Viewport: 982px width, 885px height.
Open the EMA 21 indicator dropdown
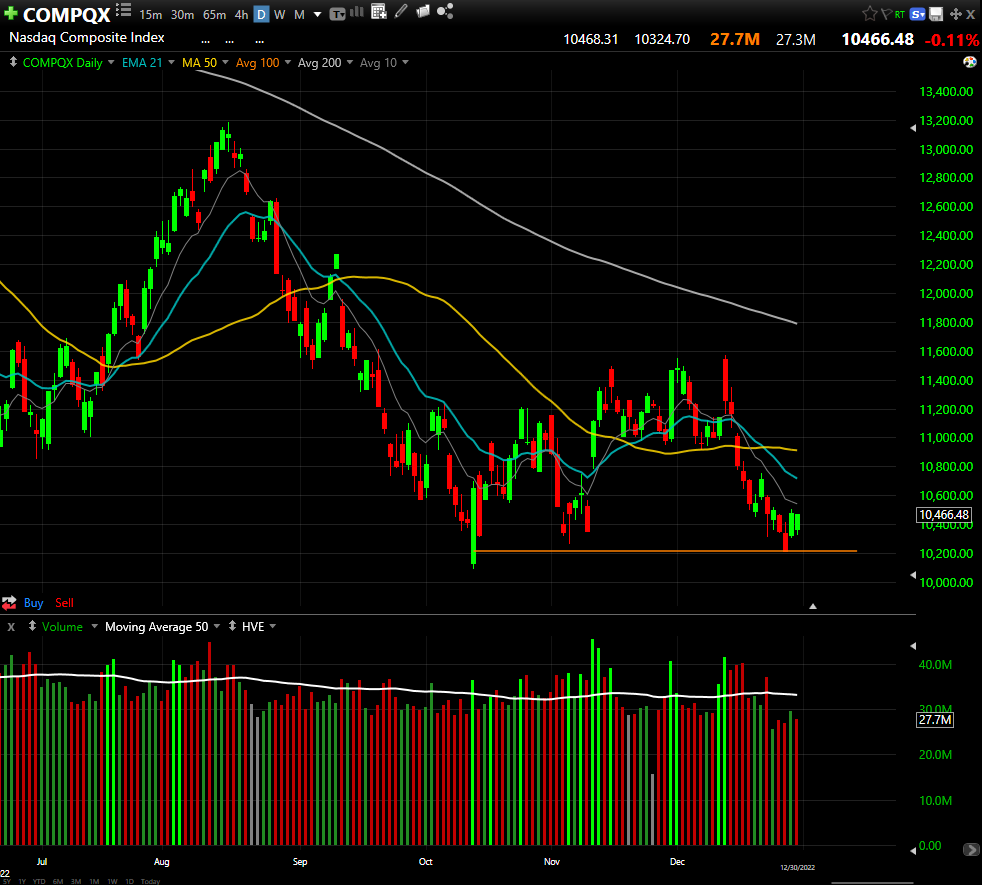[x=171, y=62]
